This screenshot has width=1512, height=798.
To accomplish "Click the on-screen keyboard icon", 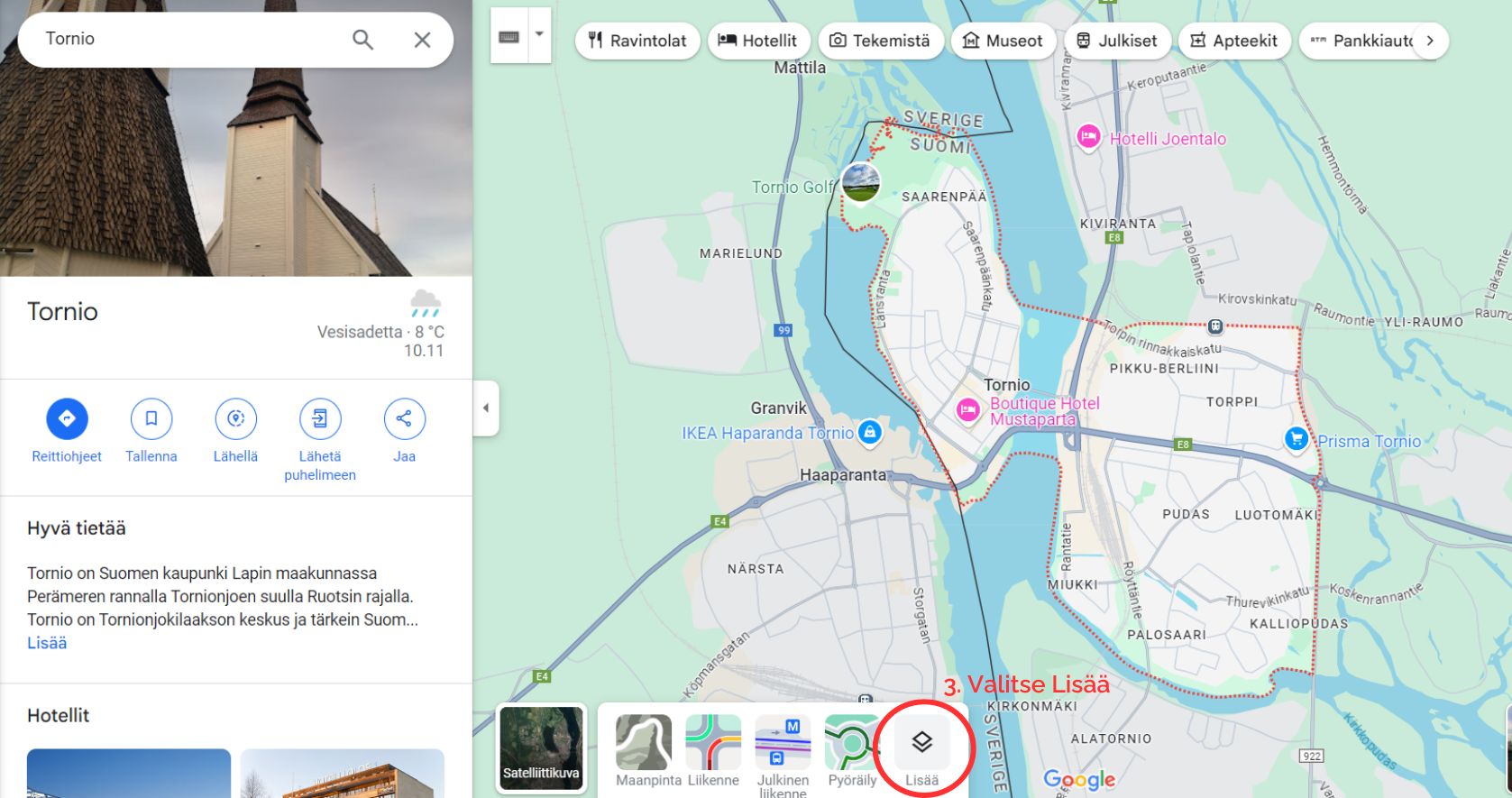I will [x=509, y=36].
